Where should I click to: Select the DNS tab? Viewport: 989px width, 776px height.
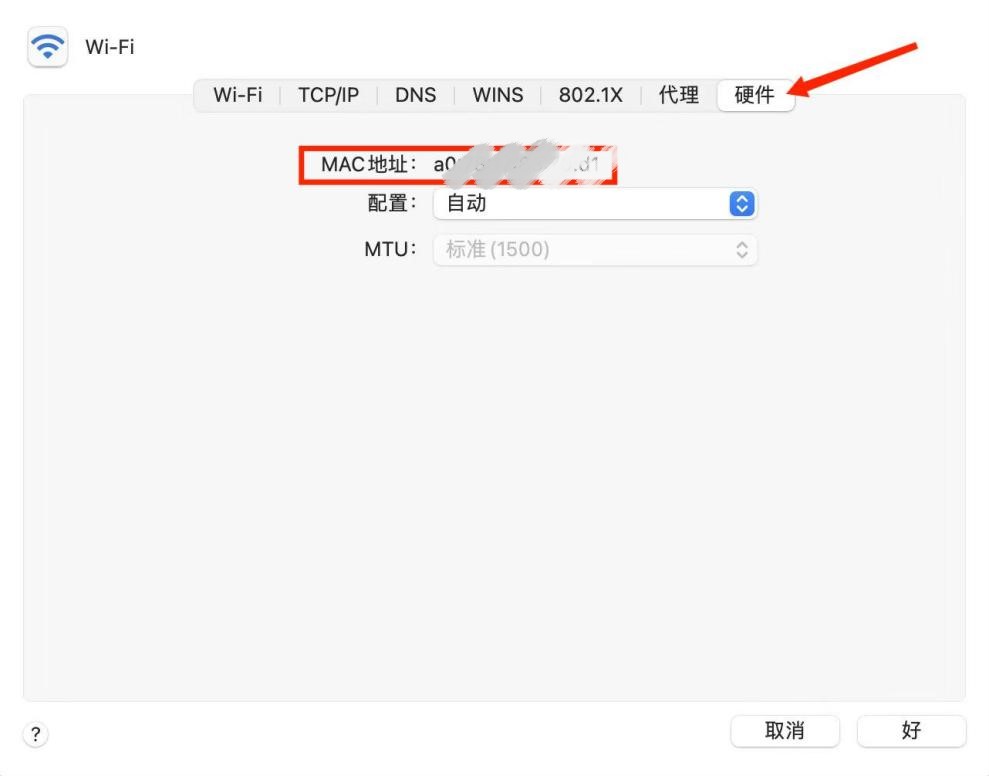click(x=415, y=95)
